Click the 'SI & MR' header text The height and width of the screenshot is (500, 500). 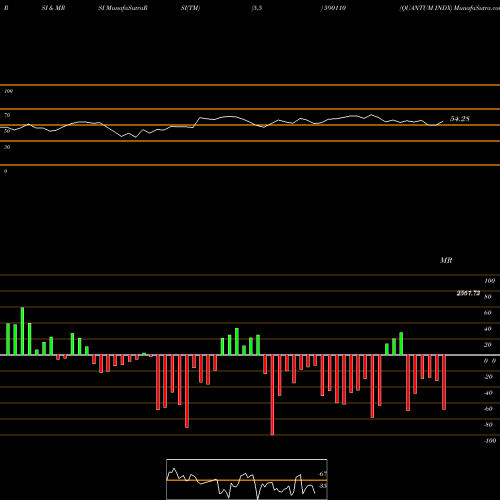pos(53,8)
